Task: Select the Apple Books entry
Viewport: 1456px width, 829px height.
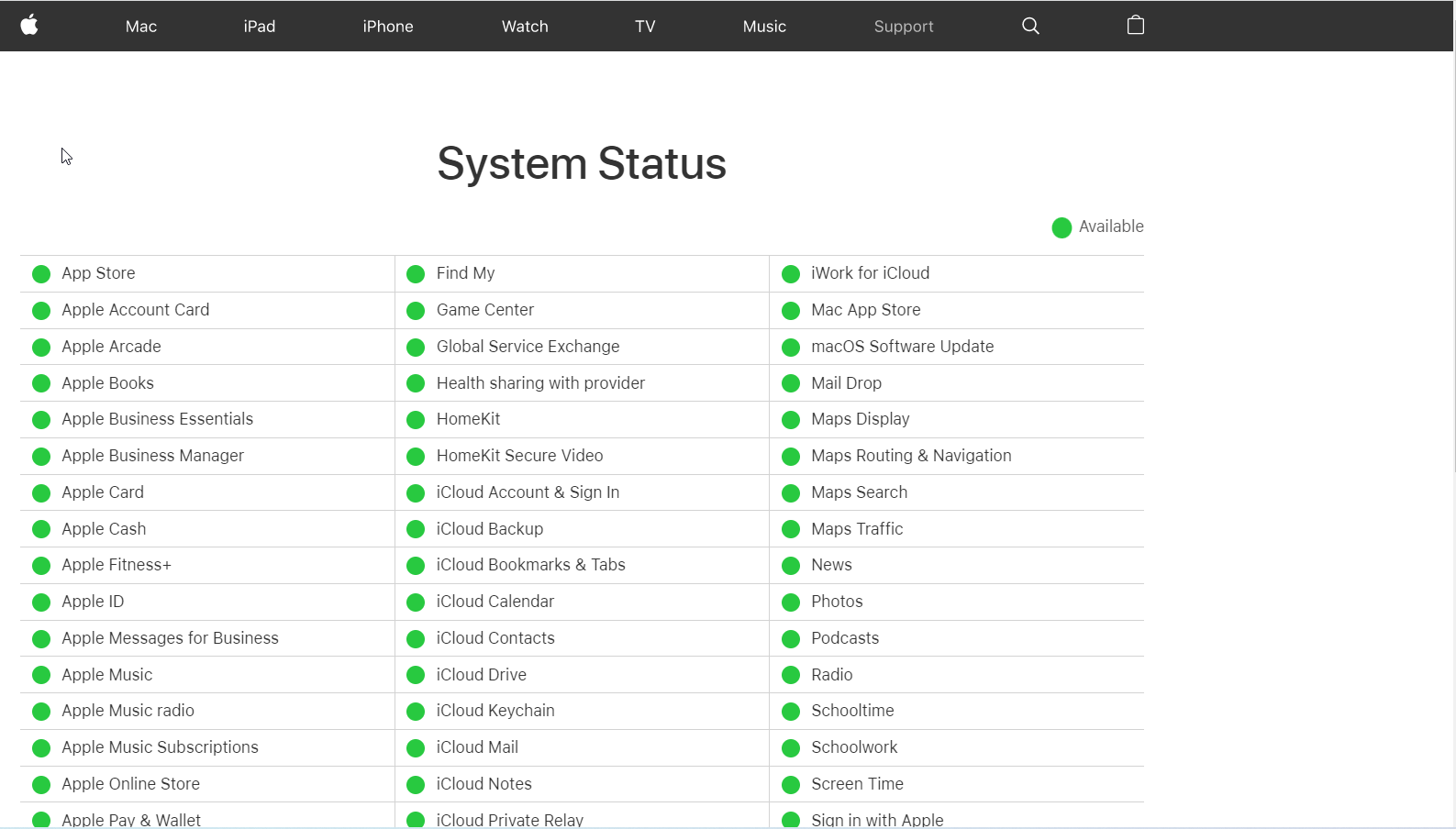Action: pos(108,383)
